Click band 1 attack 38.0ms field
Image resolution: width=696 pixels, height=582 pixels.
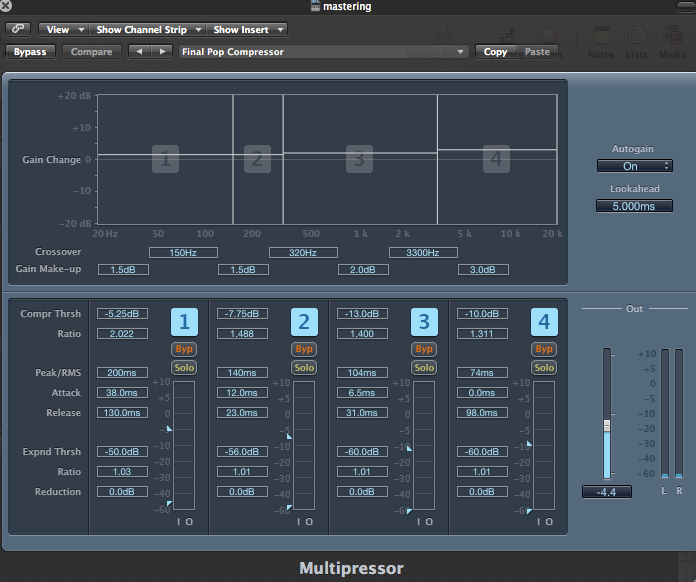122,392
